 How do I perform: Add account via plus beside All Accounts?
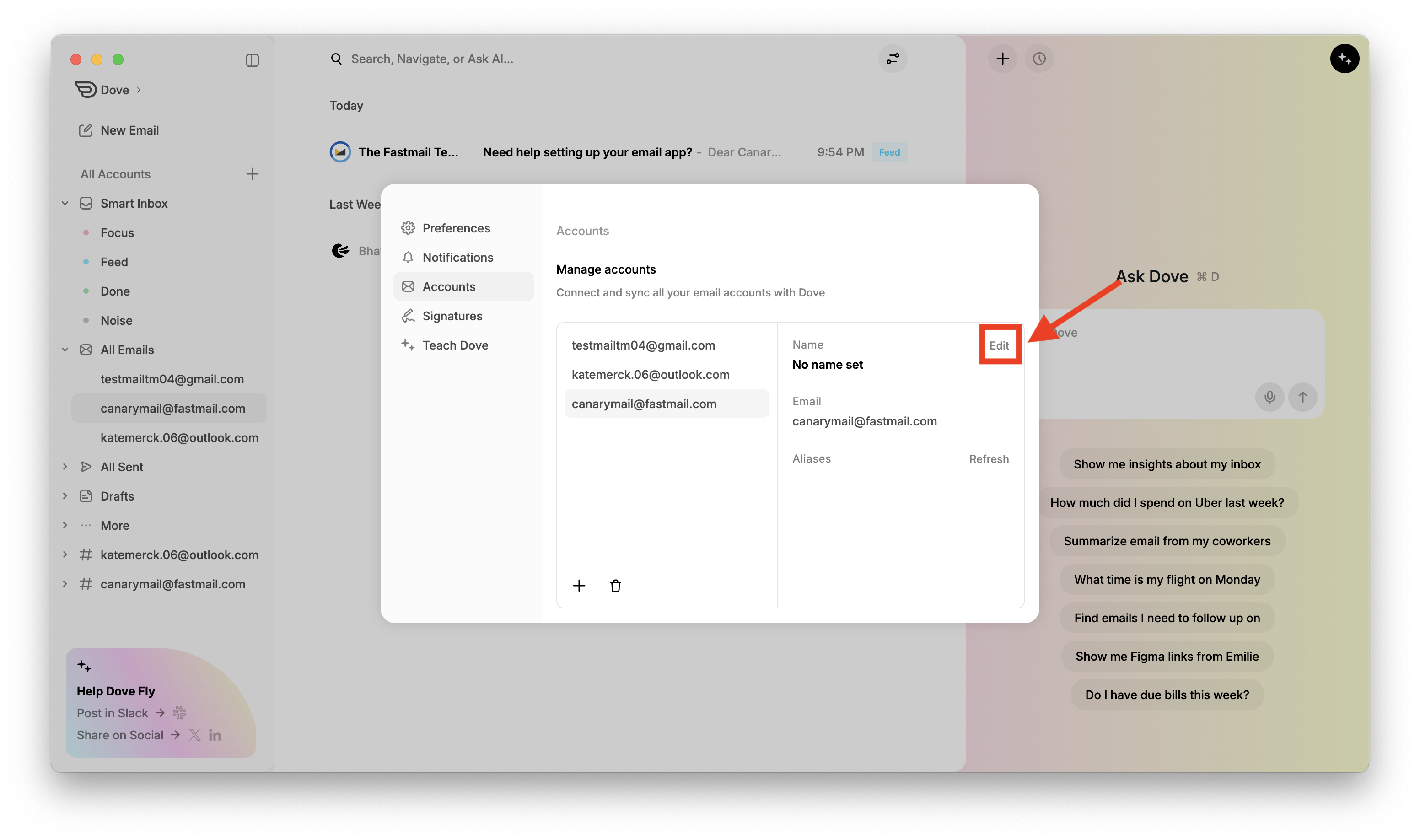[253, 174]
